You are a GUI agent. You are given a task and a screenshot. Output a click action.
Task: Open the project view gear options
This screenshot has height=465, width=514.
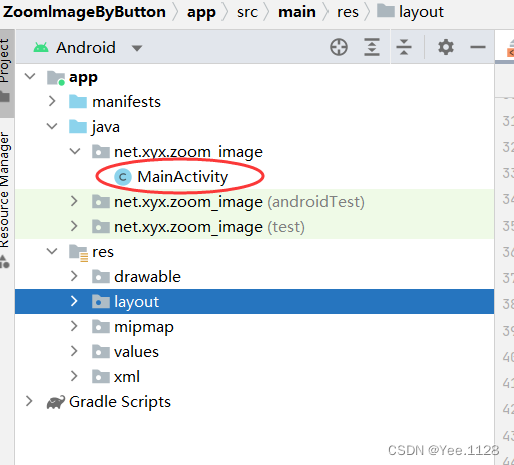[x=446, y=47]
